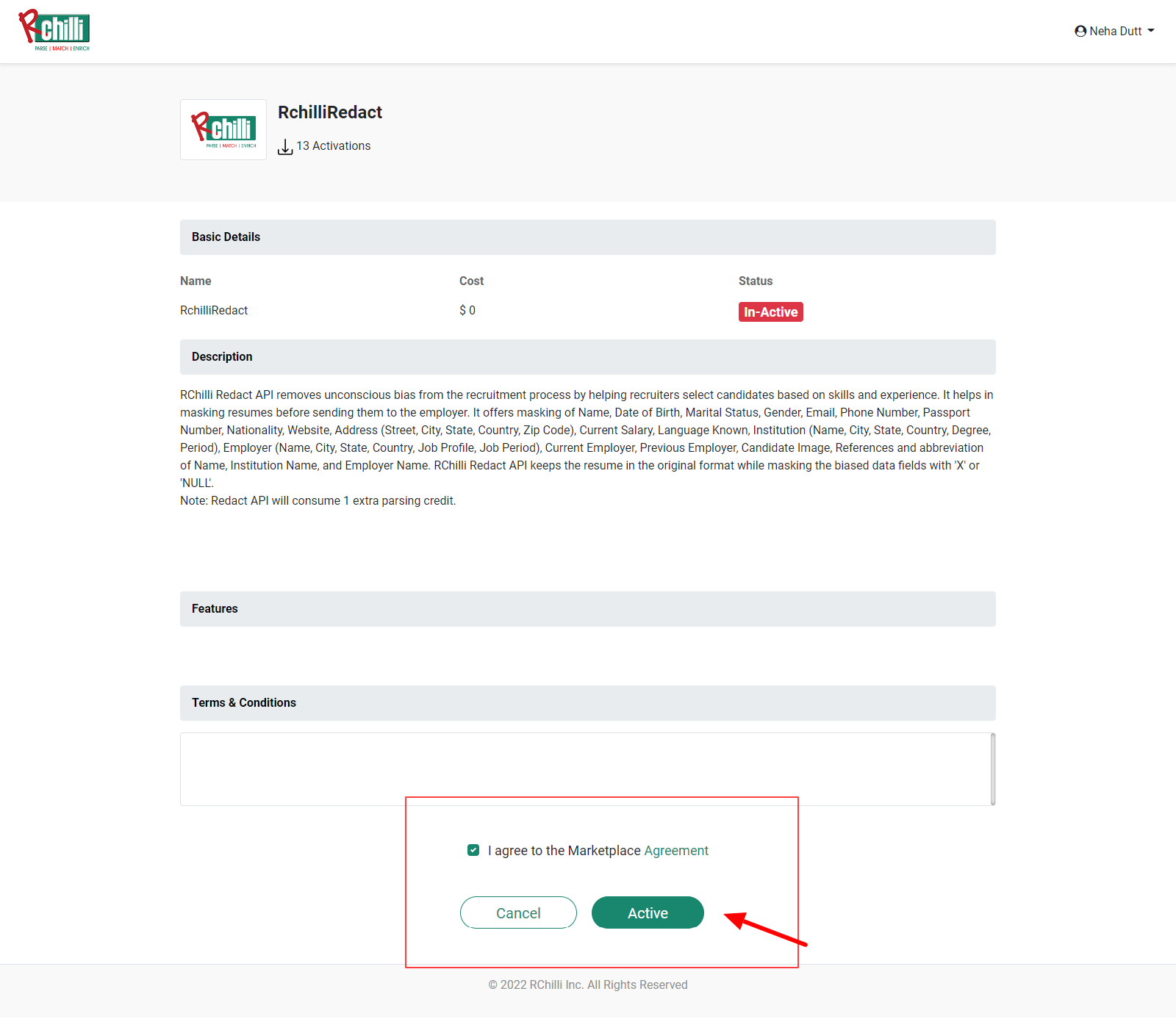This screenshot has width=1176, height=1019.
Task: Click the Basic Details section header
Action: pos(588,237)
